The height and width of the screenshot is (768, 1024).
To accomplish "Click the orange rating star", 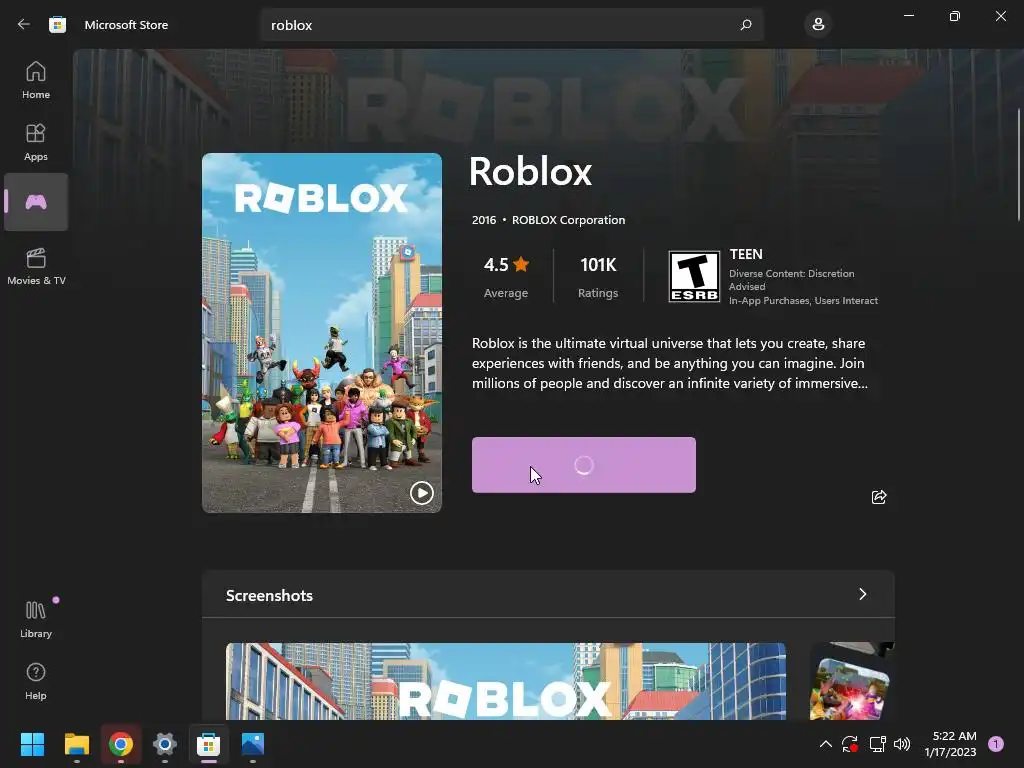I will click(x=521, y=264).
